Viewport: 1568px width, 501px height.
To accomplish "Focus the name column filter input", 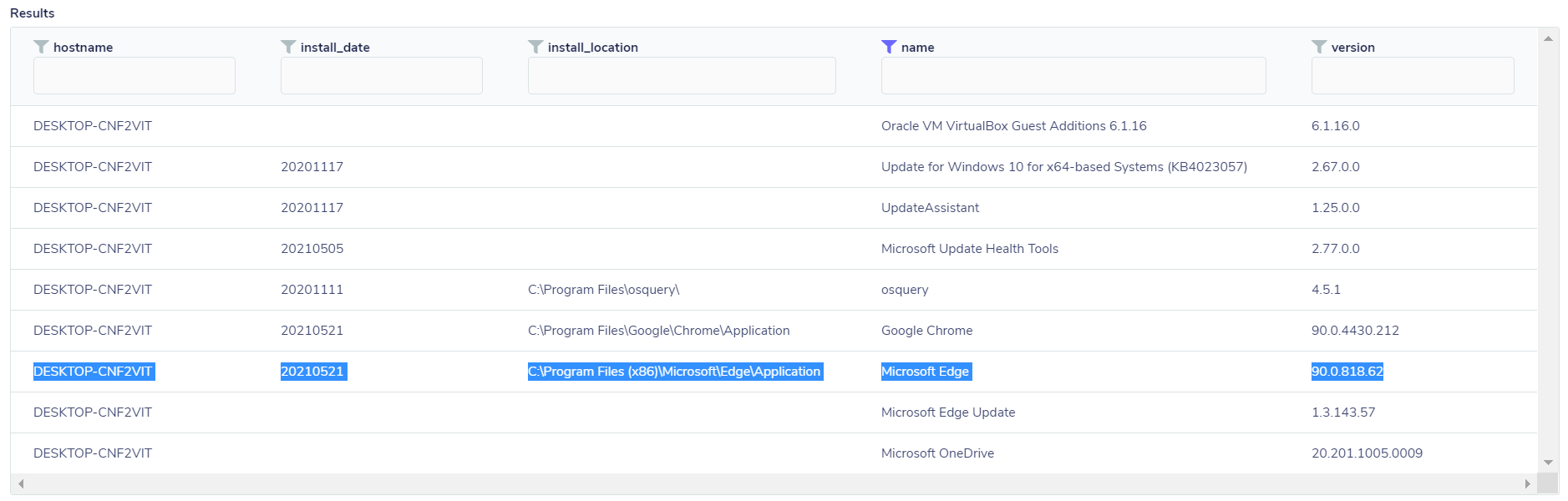I will [x=1073, y=76].
